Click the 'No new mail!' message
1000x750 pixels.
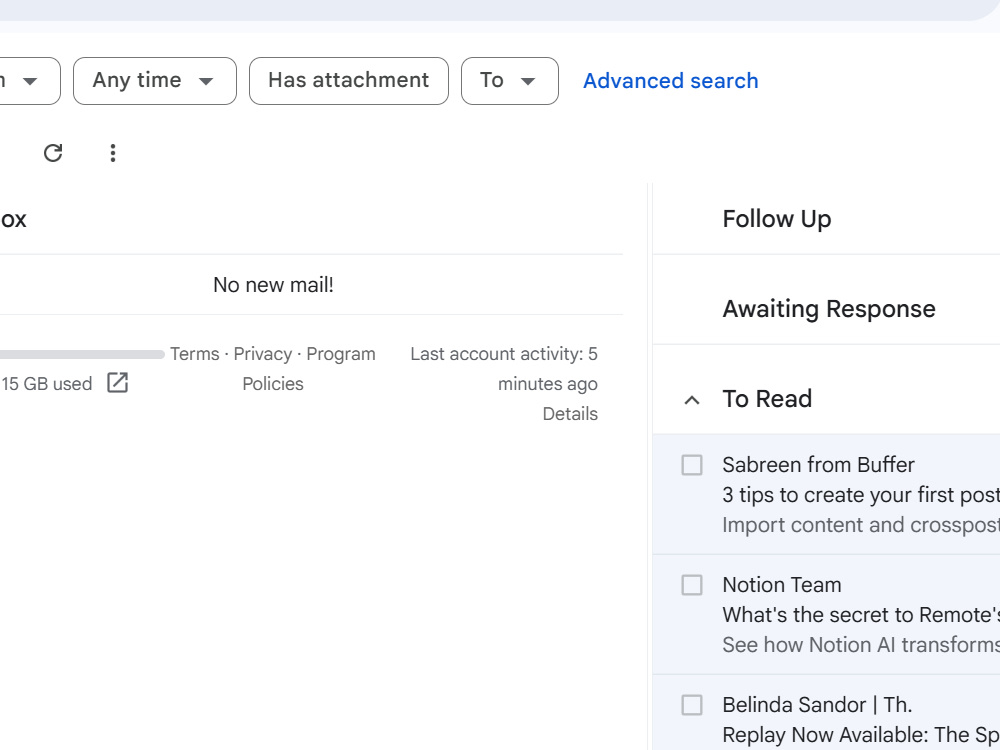click(274, 284)
